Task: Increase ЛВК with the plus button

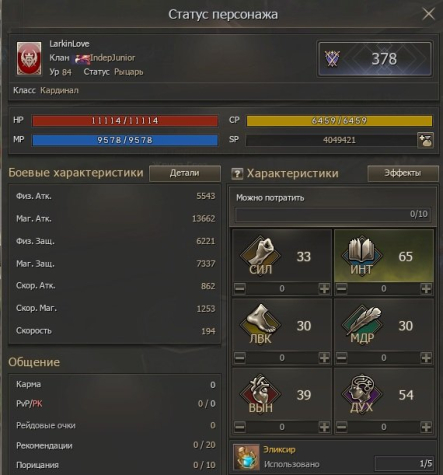Action: tap(324, 358)
